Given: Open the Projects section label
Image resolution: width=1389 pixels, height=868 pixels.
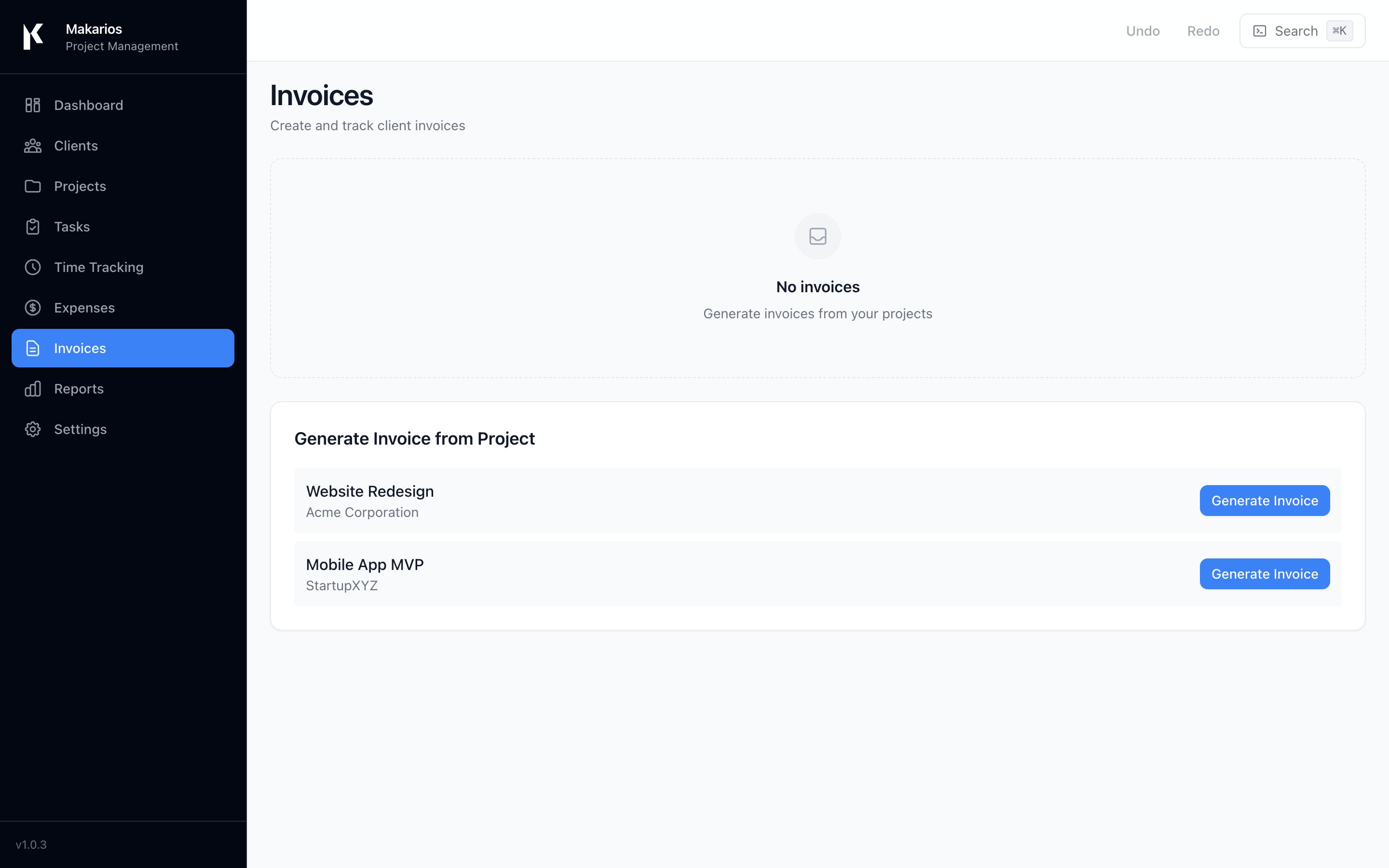Looking at the screenshot, I should [x=80, y=186].
